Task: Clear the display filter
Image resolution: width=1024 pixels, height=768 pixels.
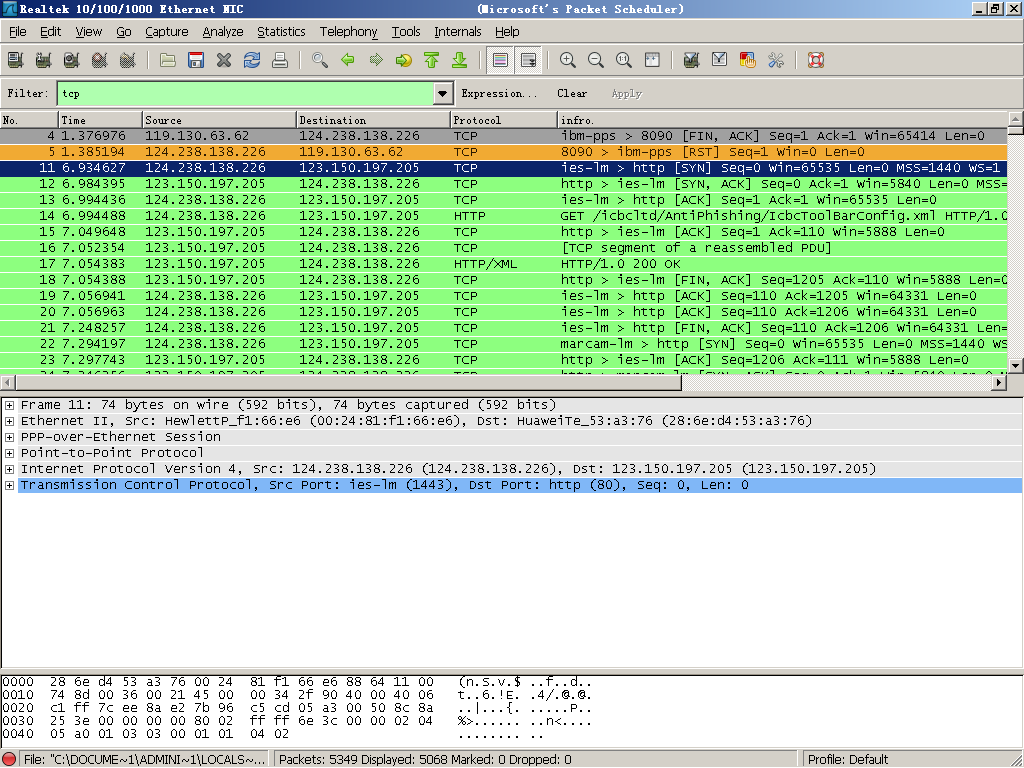Action: (x=572, y=93)
